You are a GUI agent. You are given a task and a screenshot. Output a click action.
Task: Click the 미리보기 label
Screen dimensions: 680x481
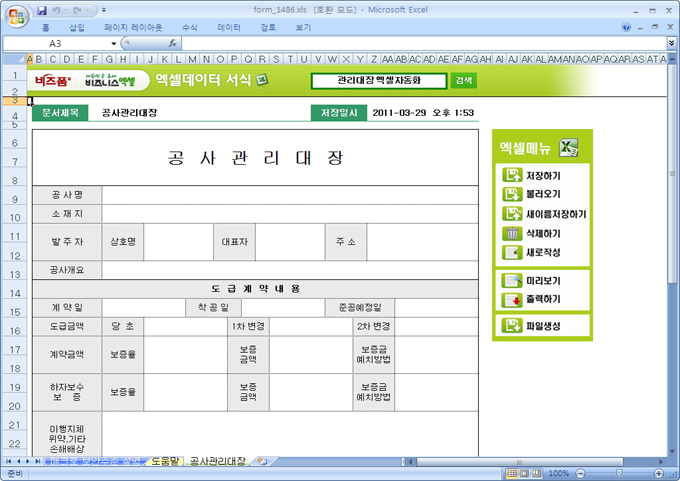(x=543, y=281)
